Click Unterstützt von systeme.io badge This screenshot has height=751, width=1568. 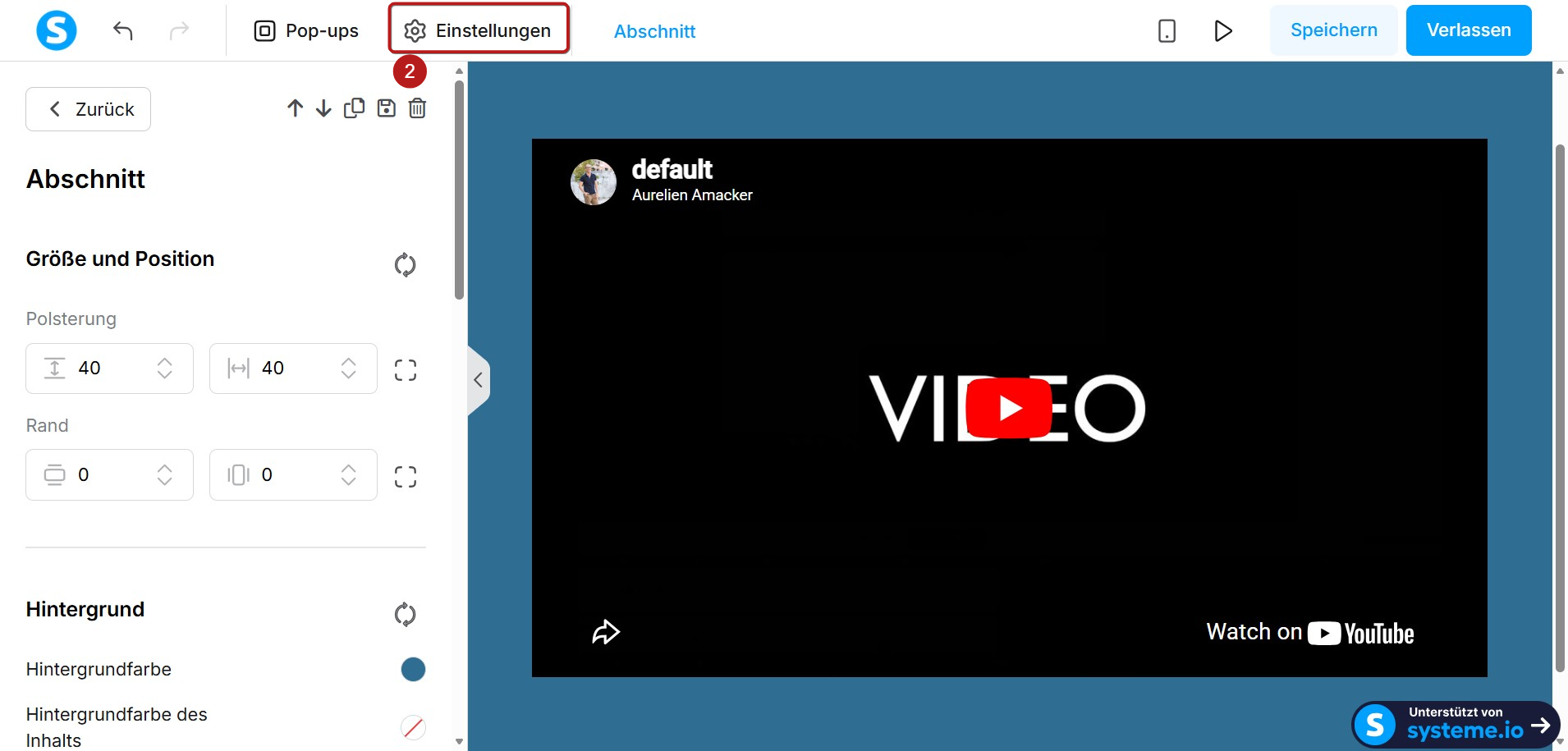pyautogui.click(x=1456, y=725)
